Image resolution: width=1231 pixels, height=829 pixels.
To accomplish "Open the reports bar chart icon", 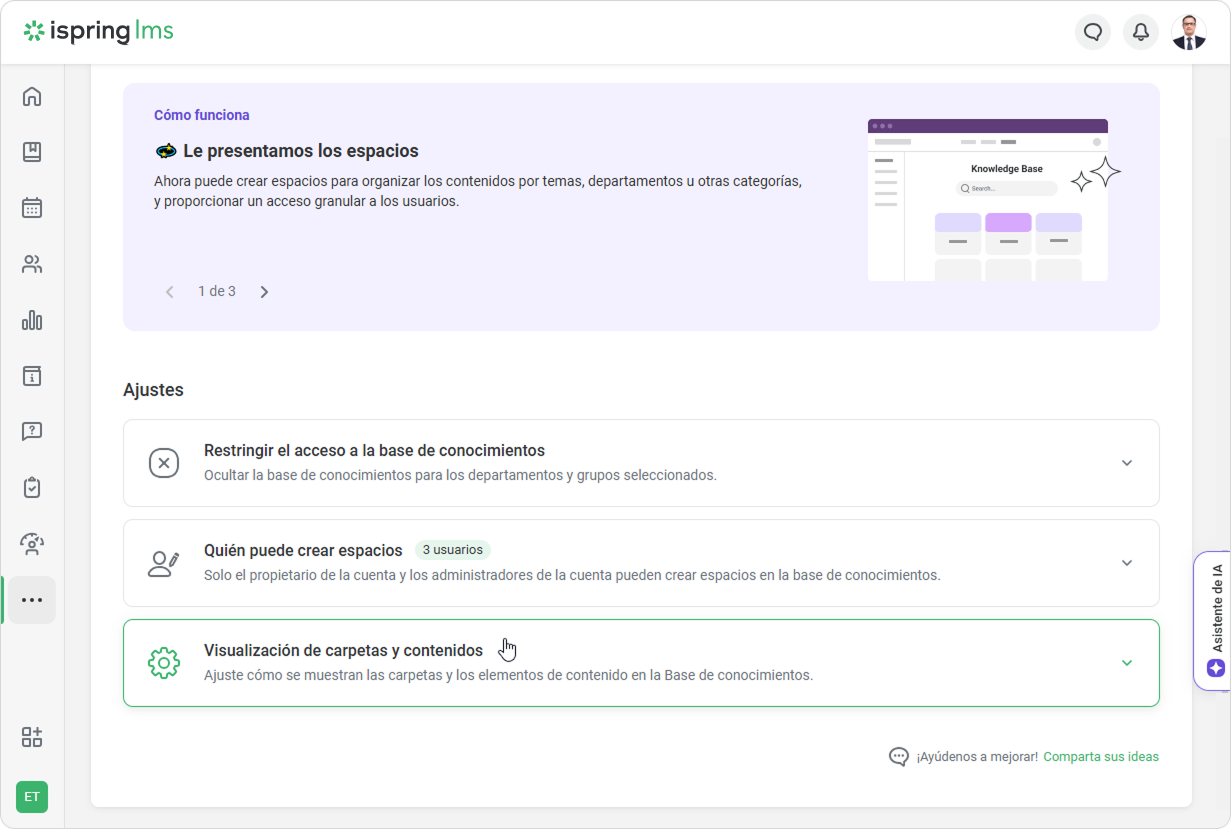I will pos(32,320).
